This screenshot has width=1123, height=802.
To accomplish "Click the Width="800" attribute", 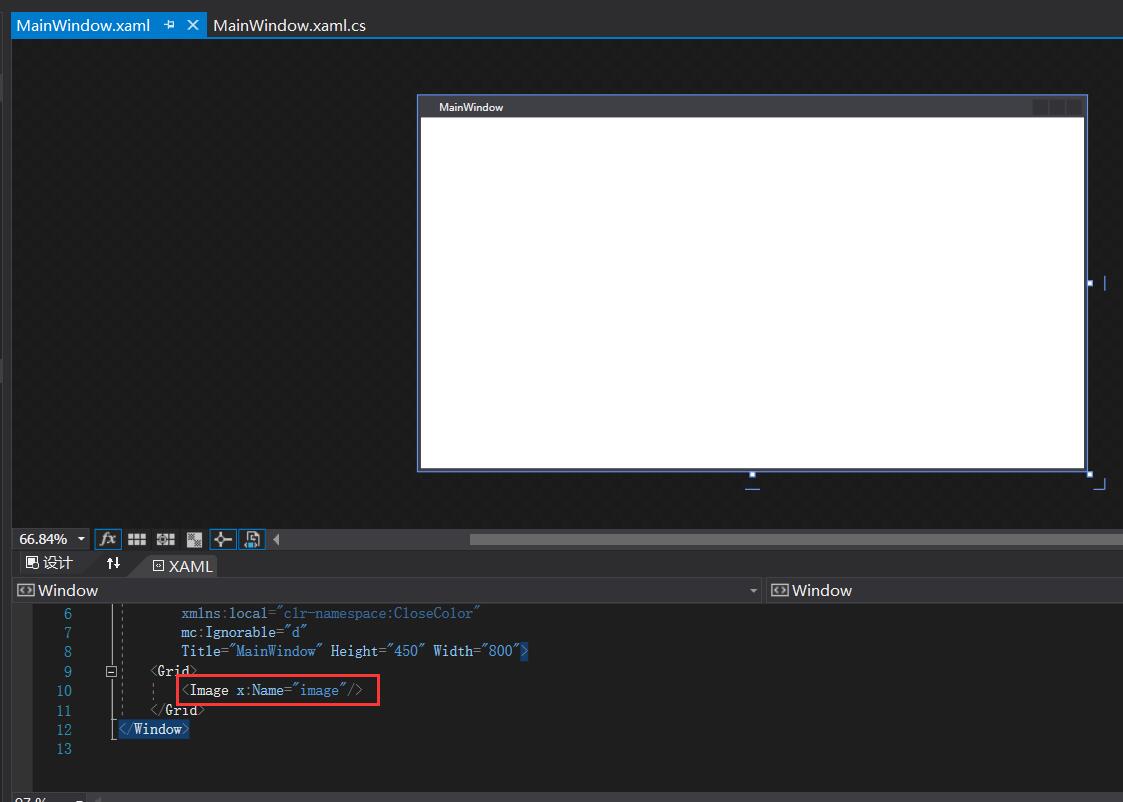I will tap(477, 651).
